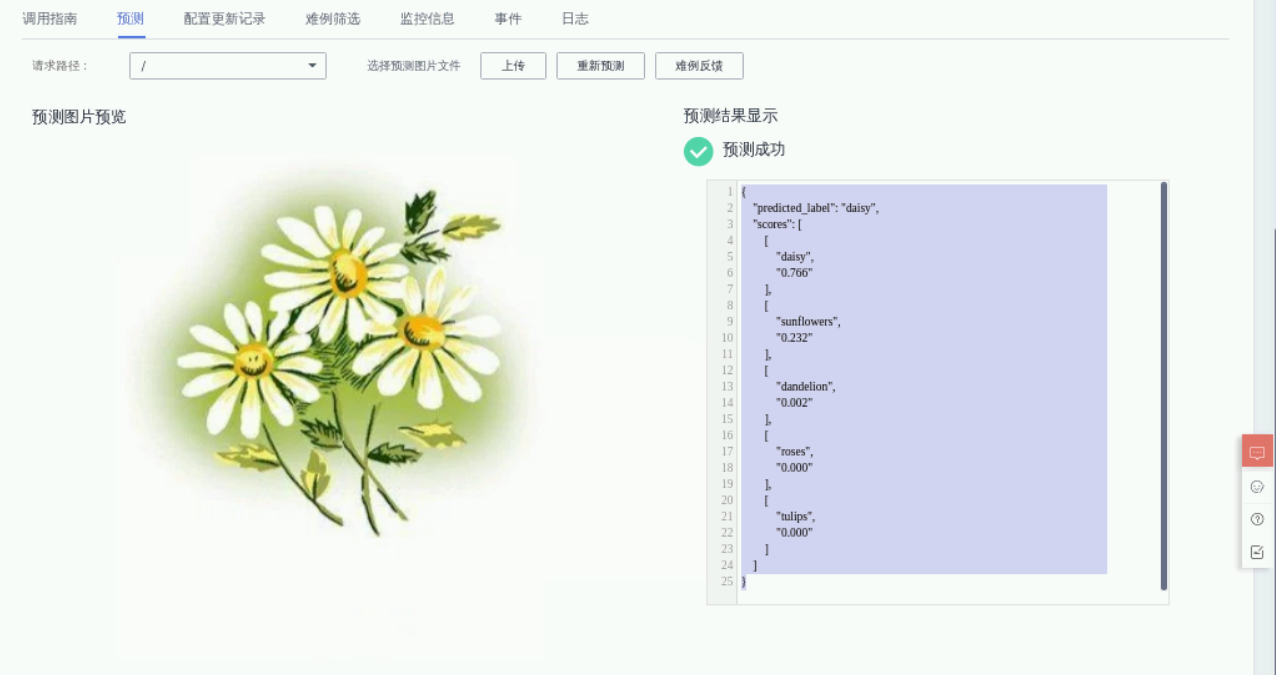Image resolution: width=1276 pixels, height=675 pixels.
Task: Click the smiley face feedback icon
Action: click(x=1257, y=486)
